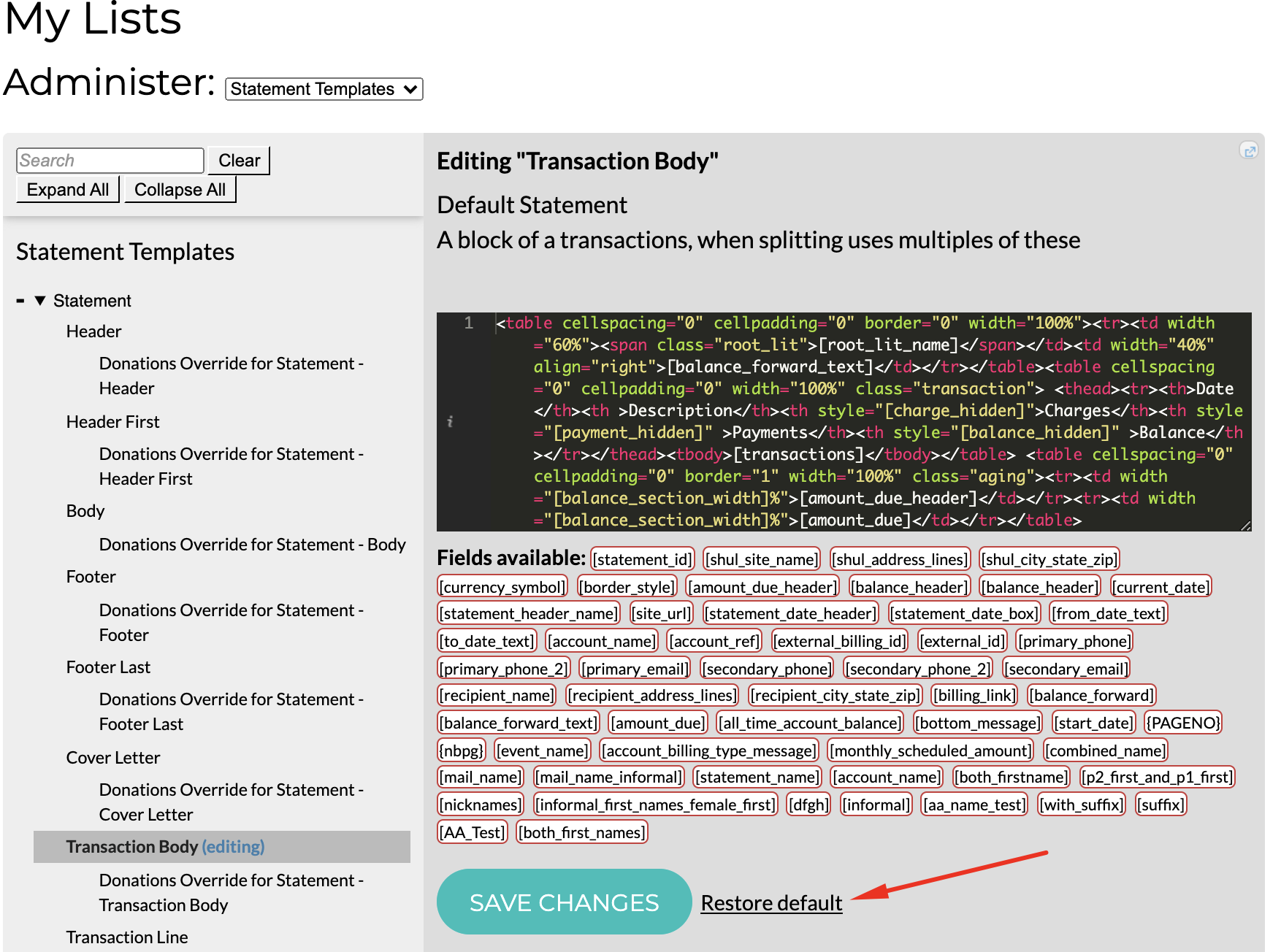Click the pop-out icon in the editor corner
1281x952 pixels.
coord(1249,151)
